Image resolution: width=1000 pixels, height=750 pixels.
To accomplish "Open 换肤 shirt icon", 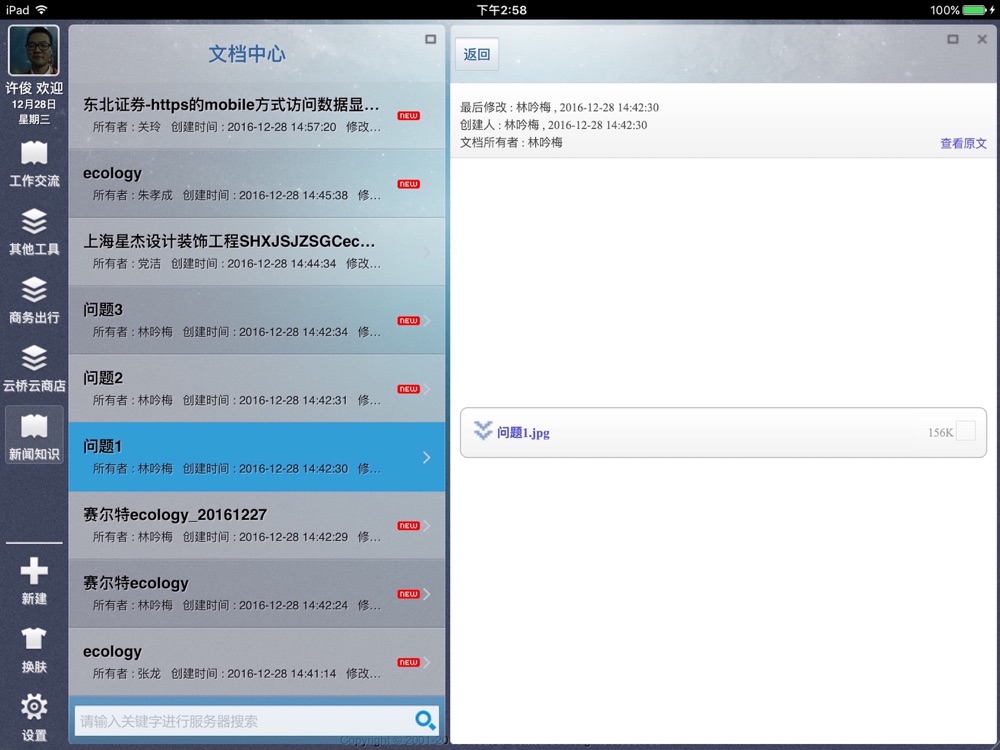I will click(x=34, y=649).
